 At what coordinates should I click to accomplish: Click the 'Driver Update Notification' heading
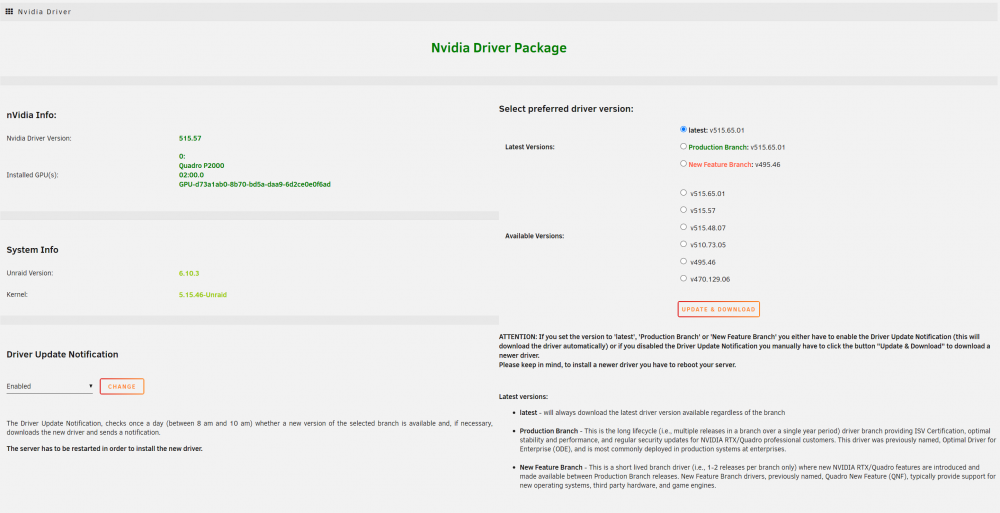[62, 355]
